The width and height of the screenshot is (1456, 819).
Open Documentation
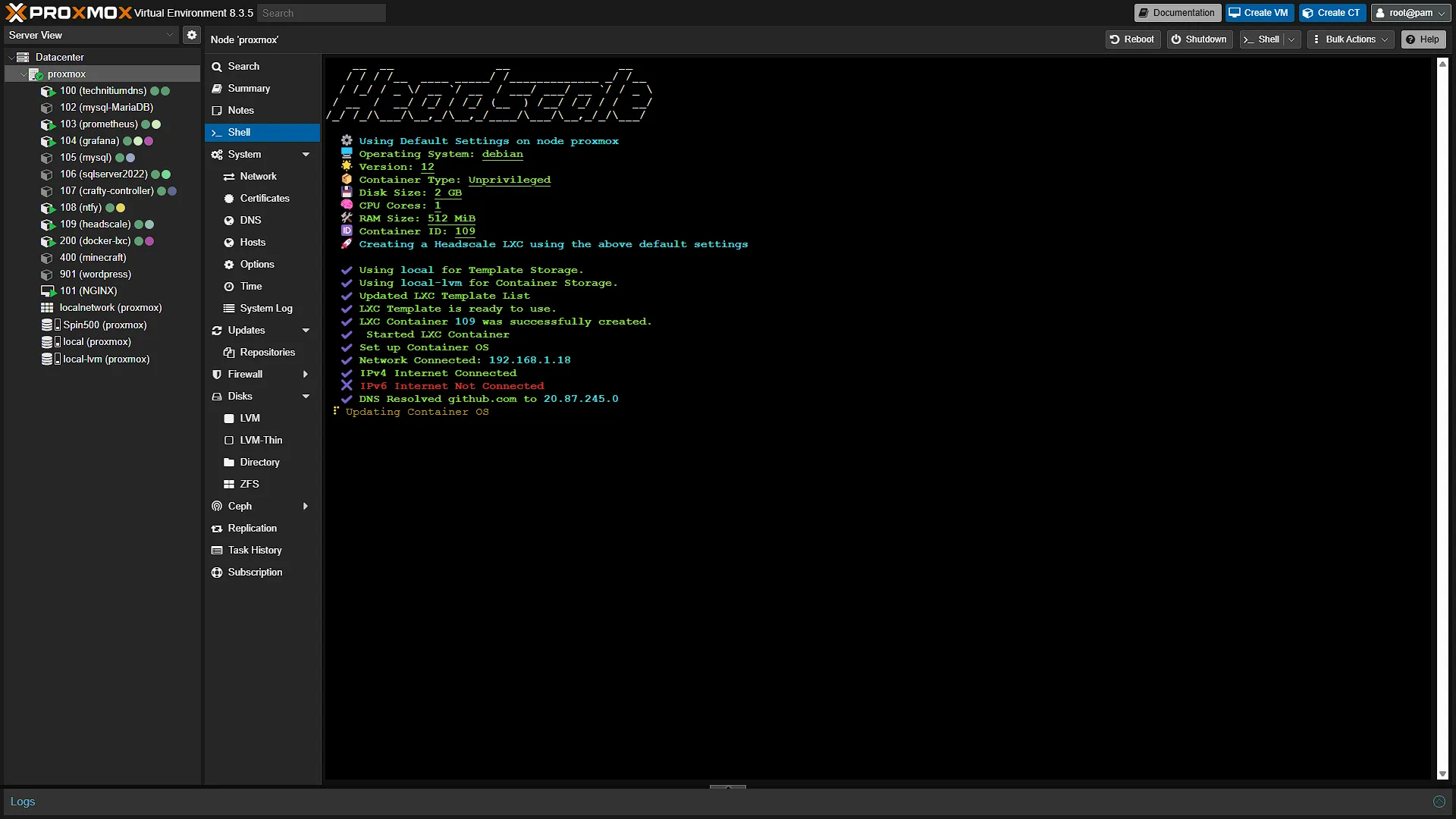tap(1177, 13)
